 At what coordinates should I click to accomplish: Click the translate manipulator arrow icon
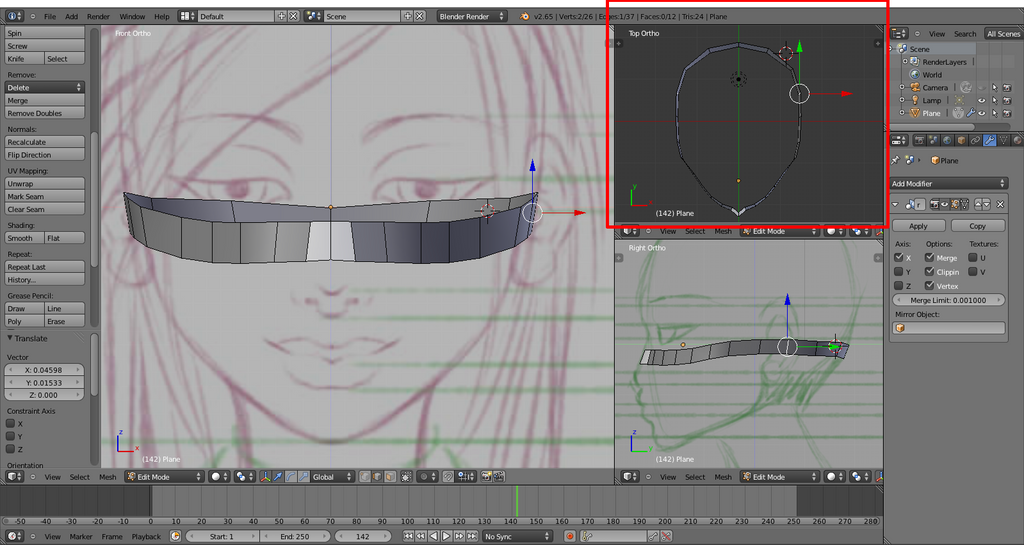click(277, 477)
